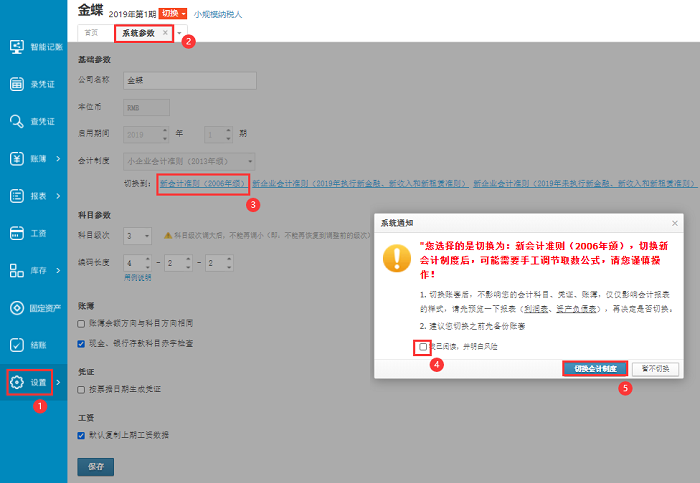Open the orange 切换 period dropdown

pos(173,15)
